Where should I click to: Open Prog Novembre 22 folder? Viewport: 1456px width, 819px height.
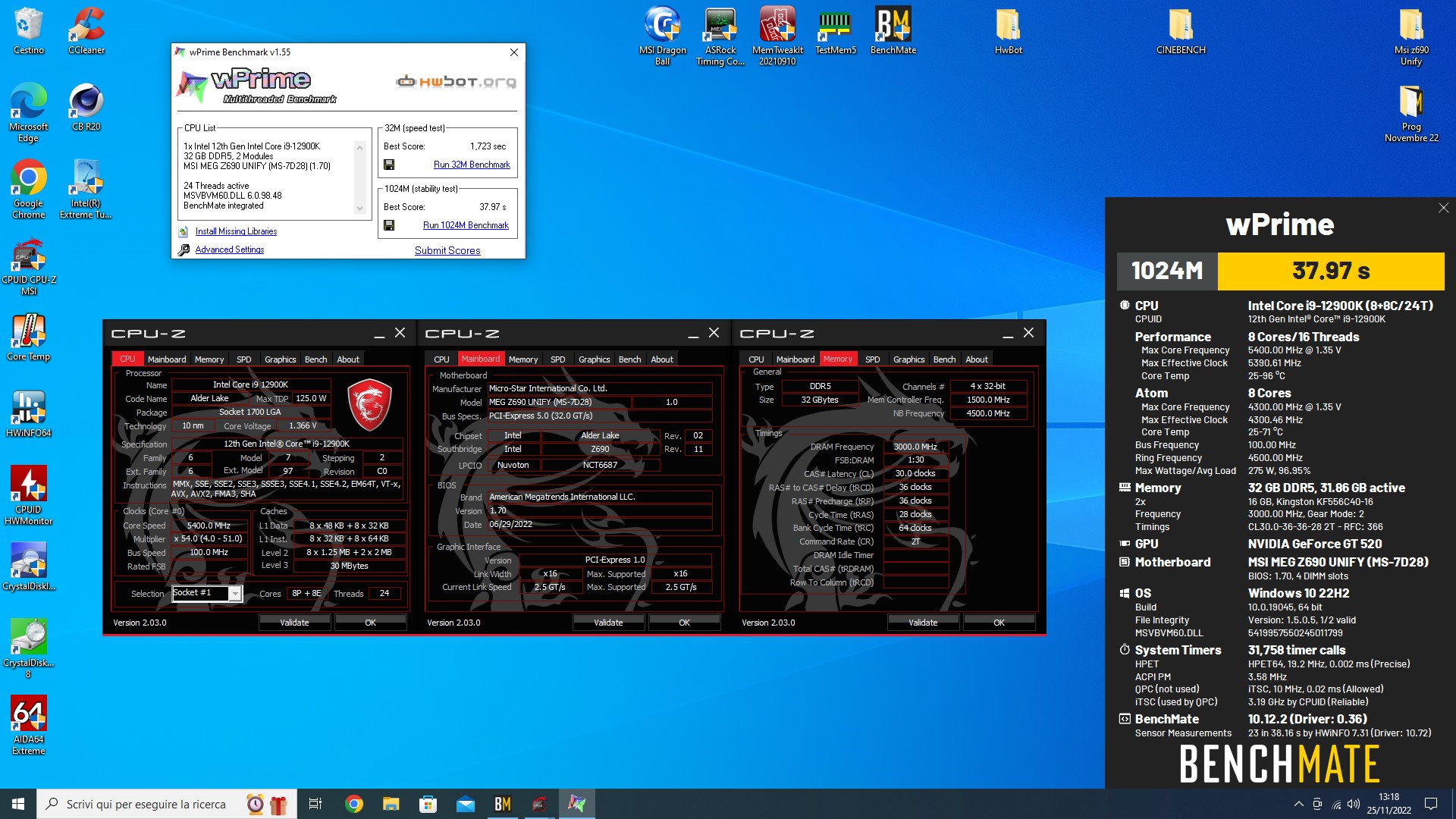click(x=1411, y=112)
